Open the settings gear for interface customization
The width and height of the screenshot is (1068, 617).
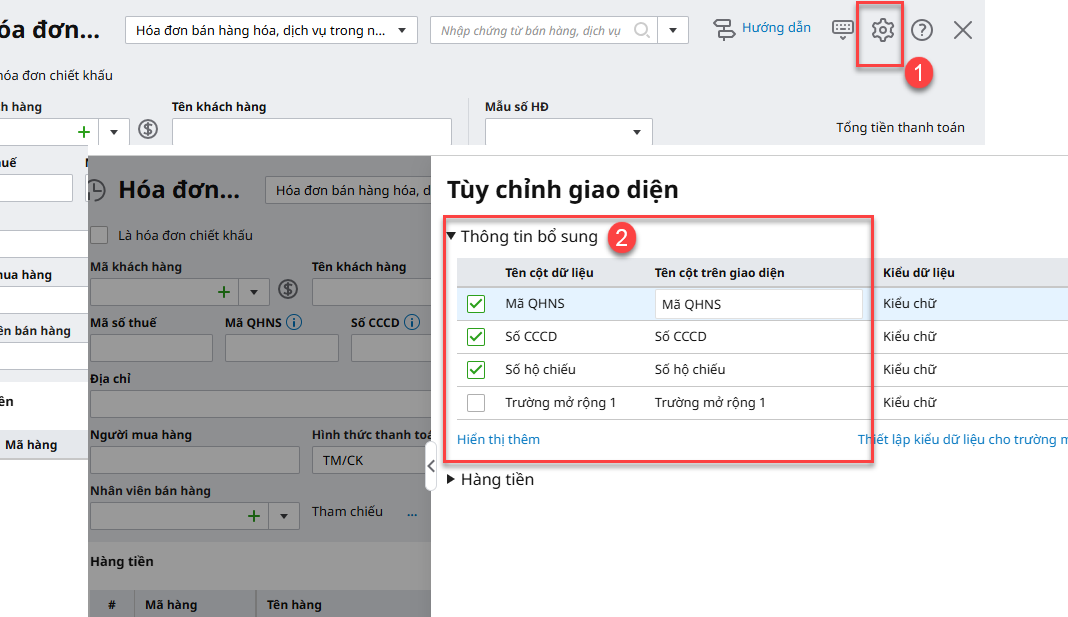(881, 30)
